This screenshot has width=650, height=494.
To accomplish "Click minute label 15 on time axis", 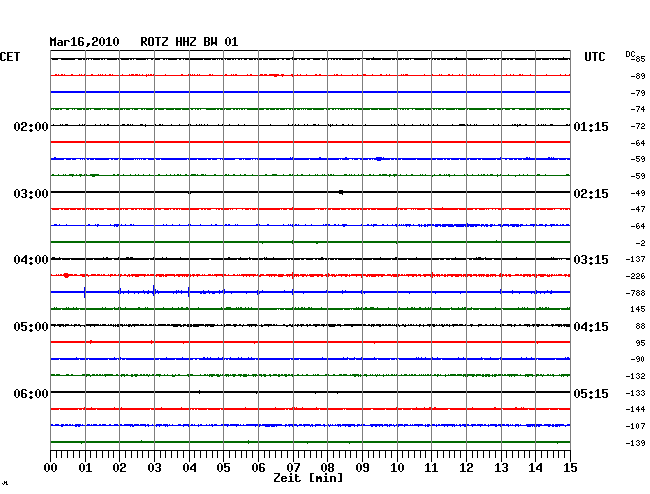I will [x=570, y=468].
